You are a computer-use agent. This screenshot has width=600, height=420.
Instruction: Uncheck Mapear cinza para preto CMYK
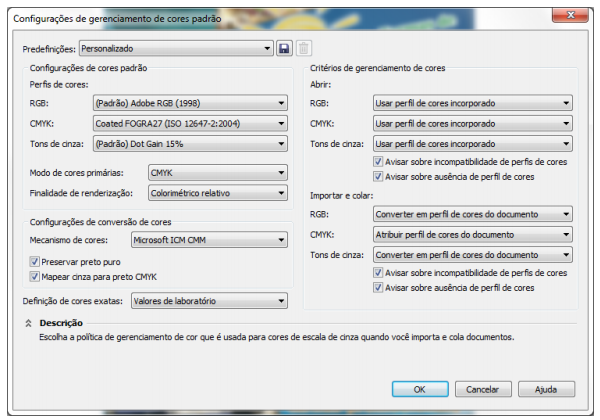click(34, 276)
